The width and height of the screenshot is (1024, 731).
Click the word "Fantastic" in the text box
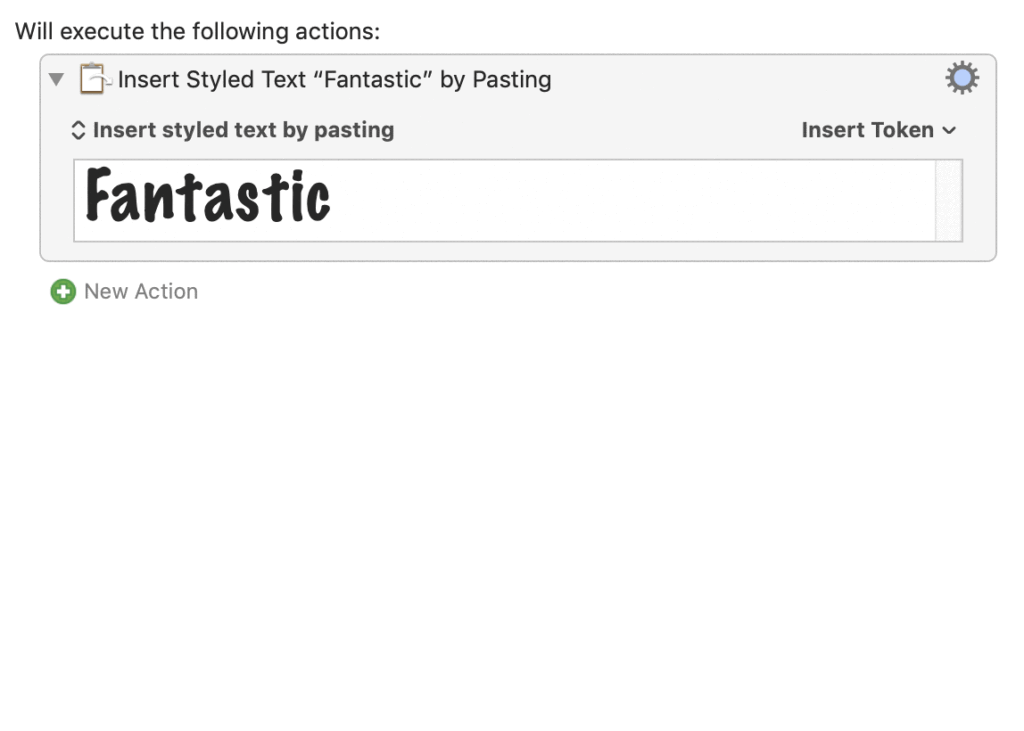coord(208,197)
